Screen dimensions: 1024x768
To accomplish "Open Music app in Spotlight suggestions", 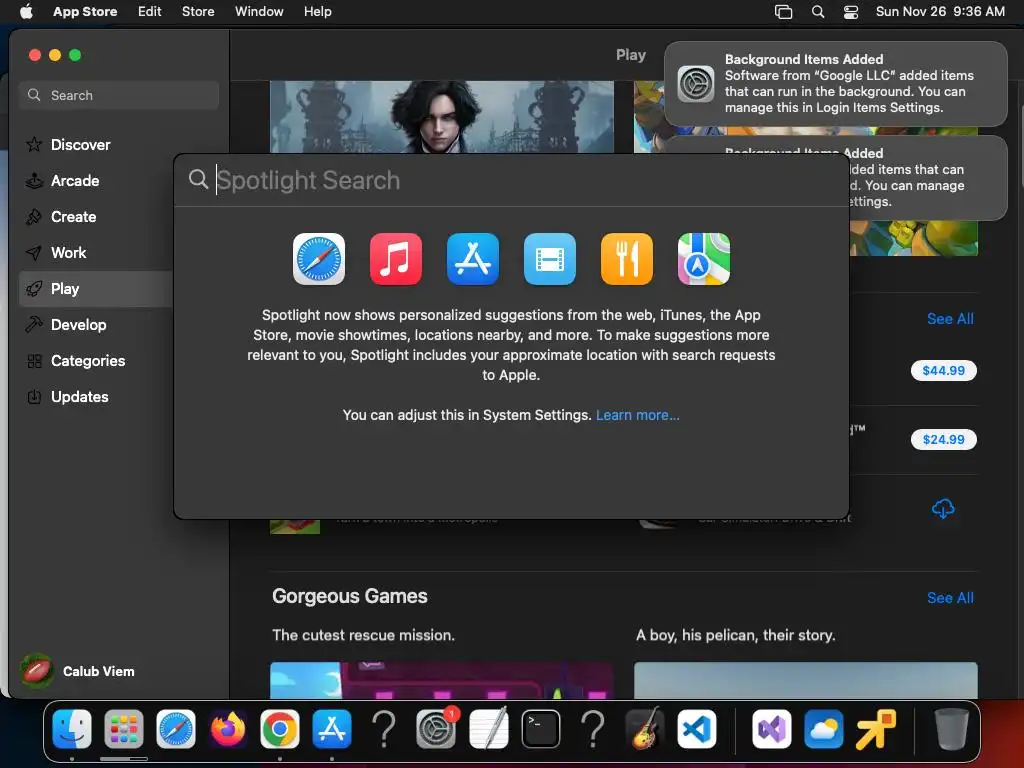I will coord(396,259).
